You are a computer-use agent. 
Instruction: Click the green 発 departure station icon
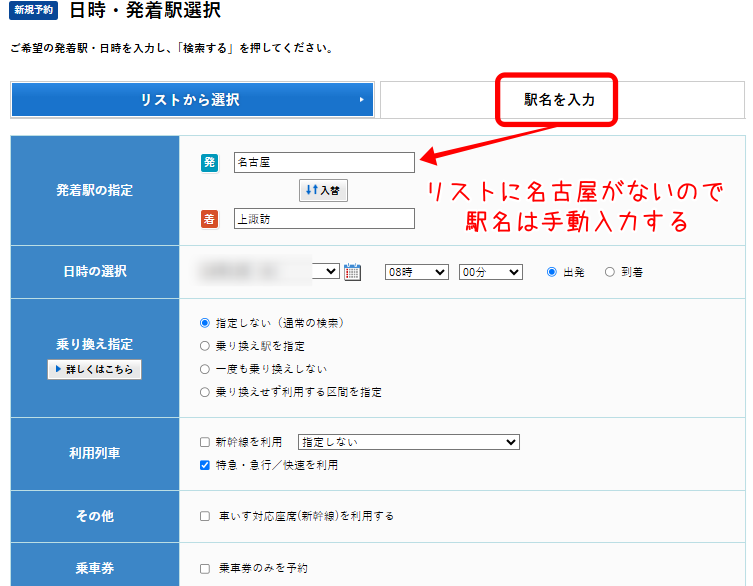209,162
